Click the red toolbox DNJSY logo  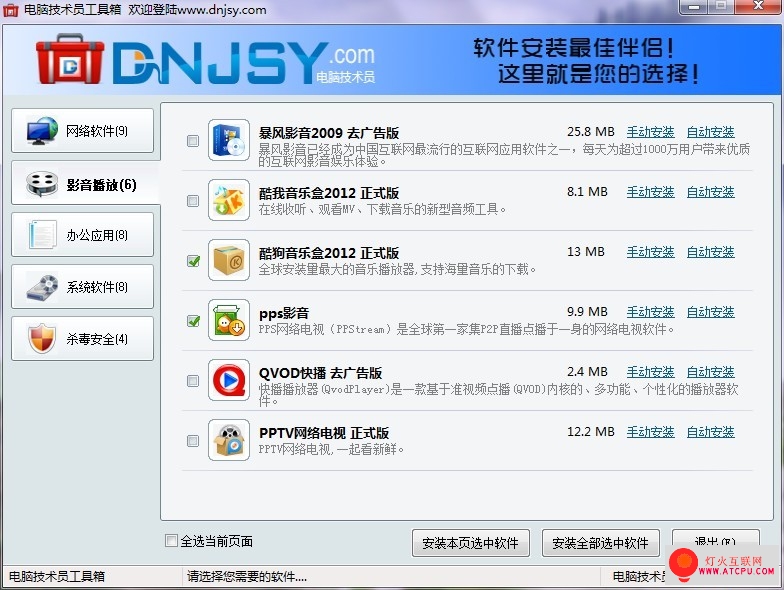[70, 60]
